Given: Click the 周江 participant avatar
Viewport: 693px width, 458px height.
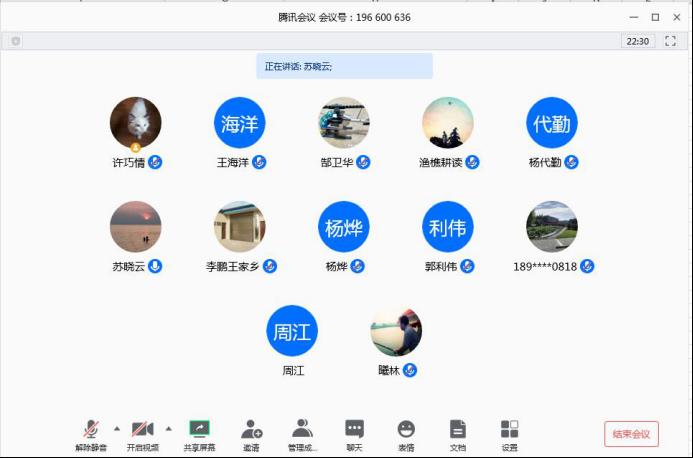Looking at the screenshot, I should click(291, 331).
